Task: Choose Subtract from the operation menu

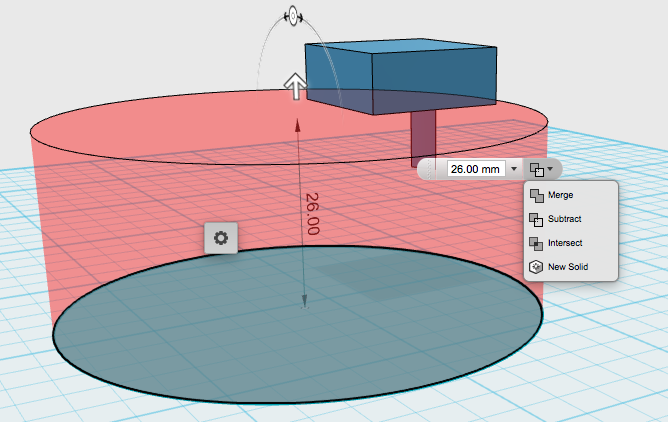Action: tap(571, 219)
